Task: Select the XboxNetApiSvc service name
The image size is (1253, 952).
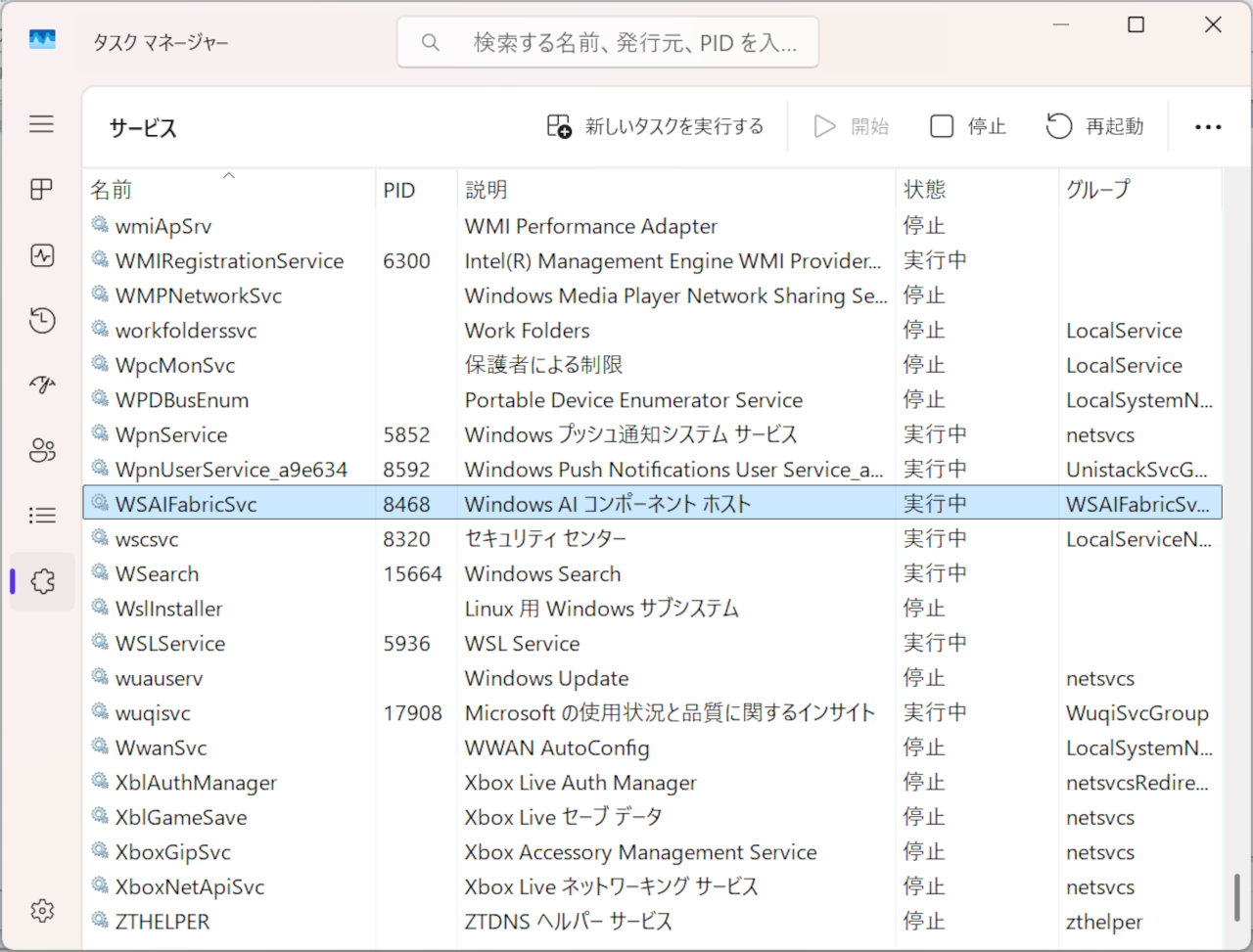Action: [190, 887]
